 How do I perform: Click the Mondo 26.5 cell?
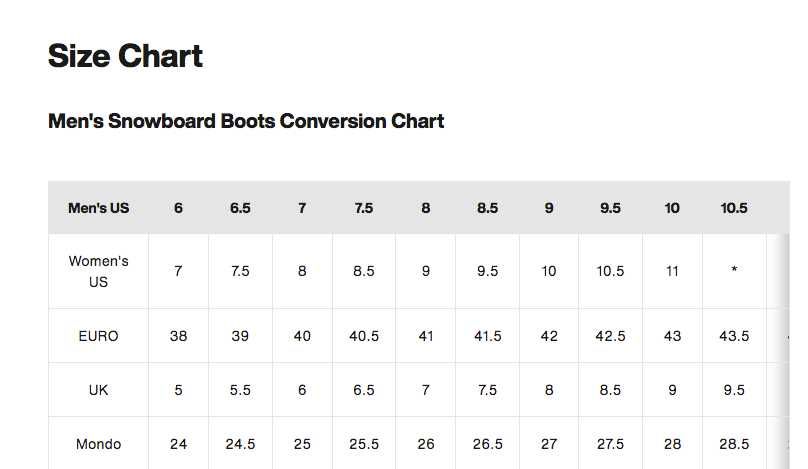[x=487, y=444]
